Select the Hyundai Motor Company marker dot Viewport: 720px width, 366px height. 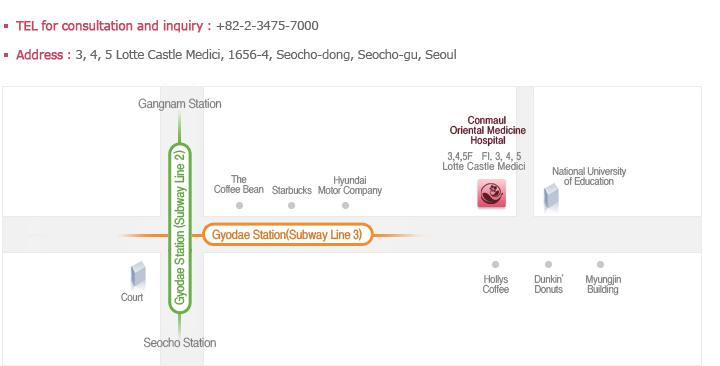tap(345, 206)
